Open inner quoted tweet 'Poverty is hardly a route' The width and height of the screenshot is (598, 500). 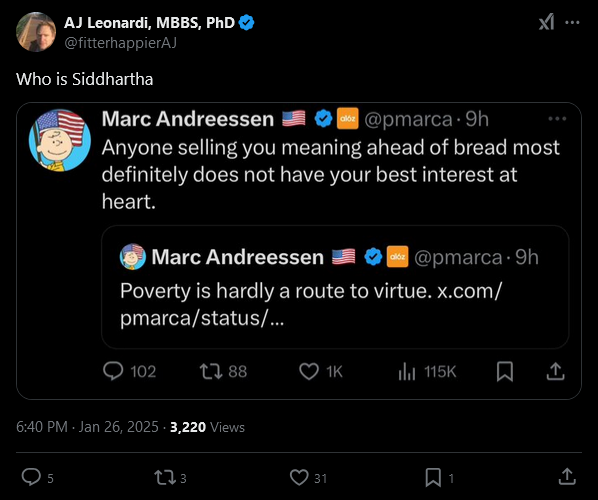335,287
